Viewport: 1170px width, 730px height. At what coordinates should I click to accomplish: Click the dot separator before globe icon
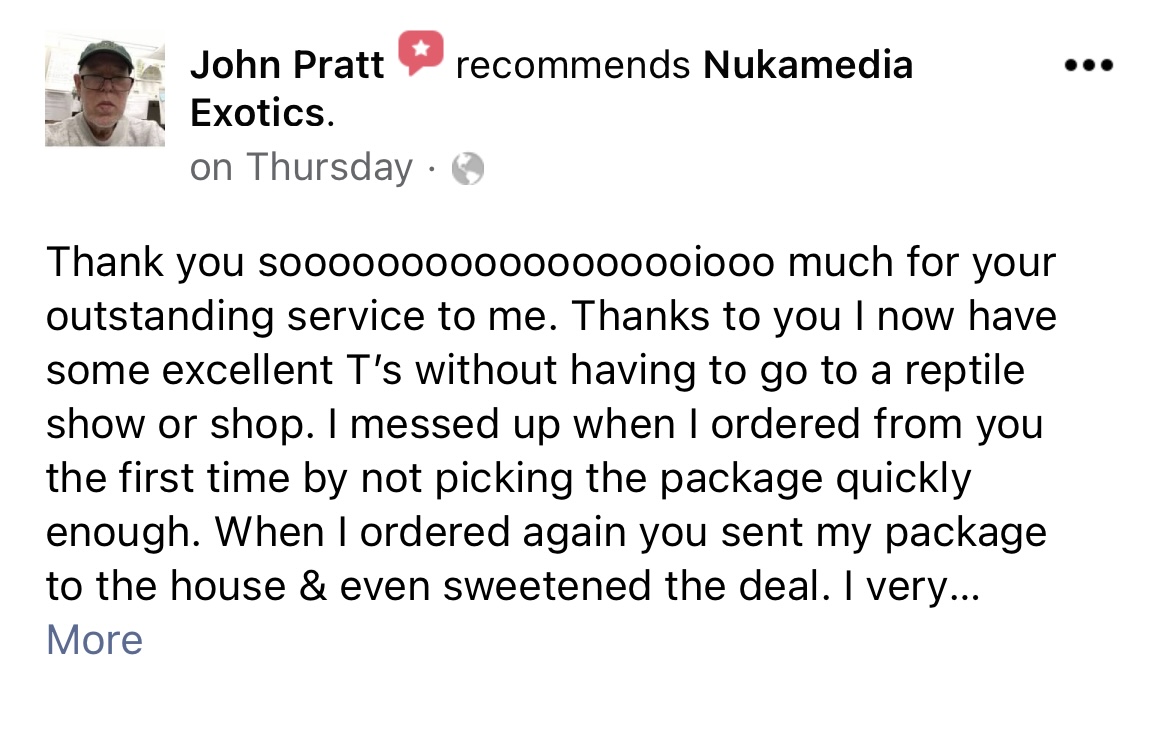[x=431, y=169]
